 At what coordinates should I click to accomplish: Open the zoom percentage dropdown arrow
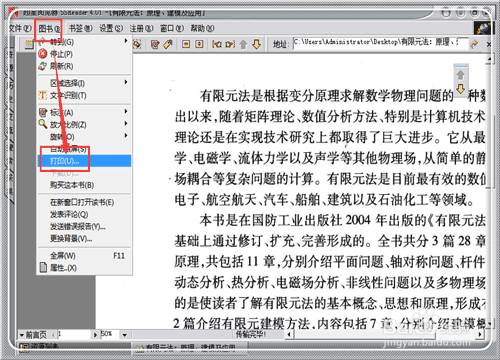coord(124,334)
